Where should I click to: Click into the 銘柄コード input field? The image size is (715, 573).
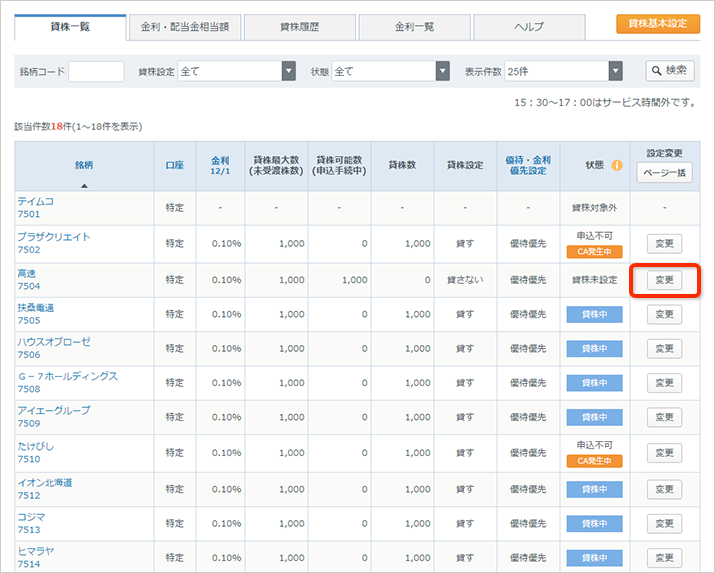pos(96,71)
